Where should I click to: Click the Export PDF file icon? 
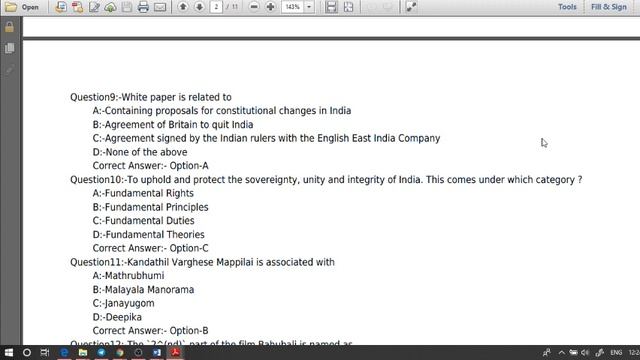click(77, 7)
